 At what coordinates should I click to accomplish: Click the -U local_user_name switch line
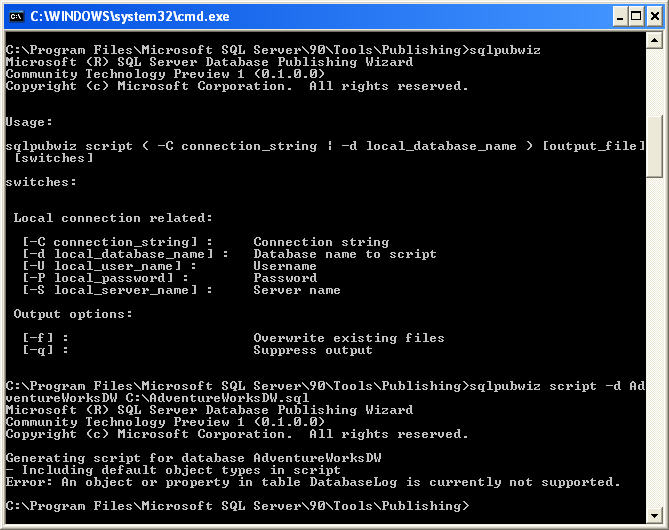(x=169, y=266)
